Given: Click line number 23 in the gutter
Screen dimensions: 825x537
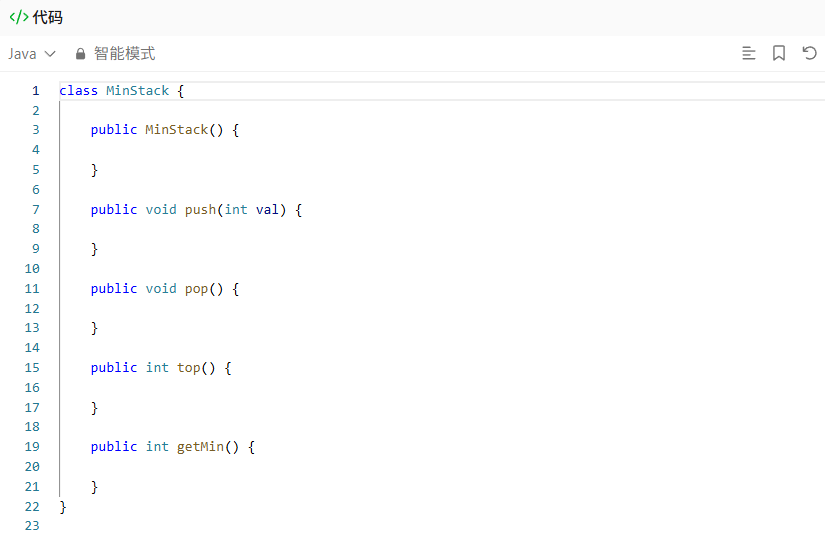Looking at the screenshot, I should point(32,525).
